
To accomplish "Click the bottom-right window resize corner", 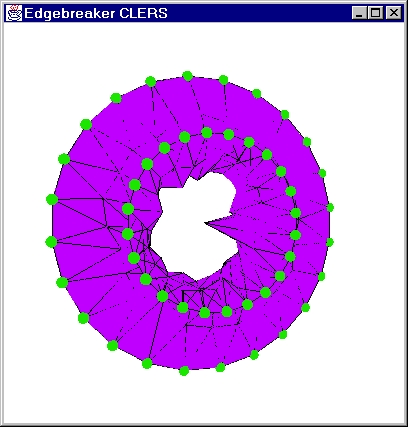I will point(405,424).
